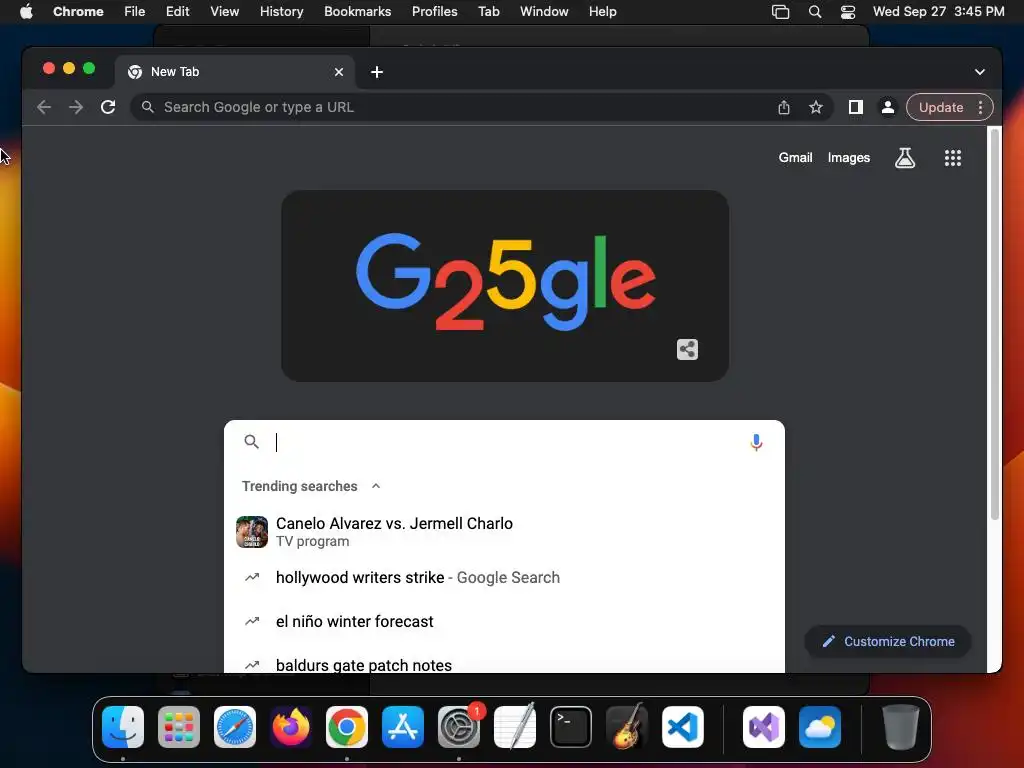Open Stage Manager windows icon in menu bar
Screen dimensions: 1024x768
click(780, 12)
